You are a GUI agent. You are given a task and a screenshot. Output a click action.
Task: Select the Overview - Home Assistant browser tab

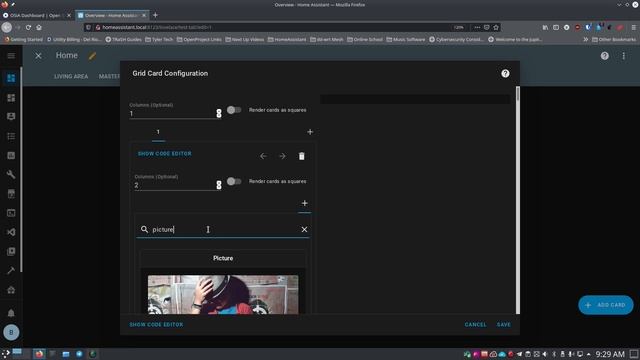pos(111,16)
